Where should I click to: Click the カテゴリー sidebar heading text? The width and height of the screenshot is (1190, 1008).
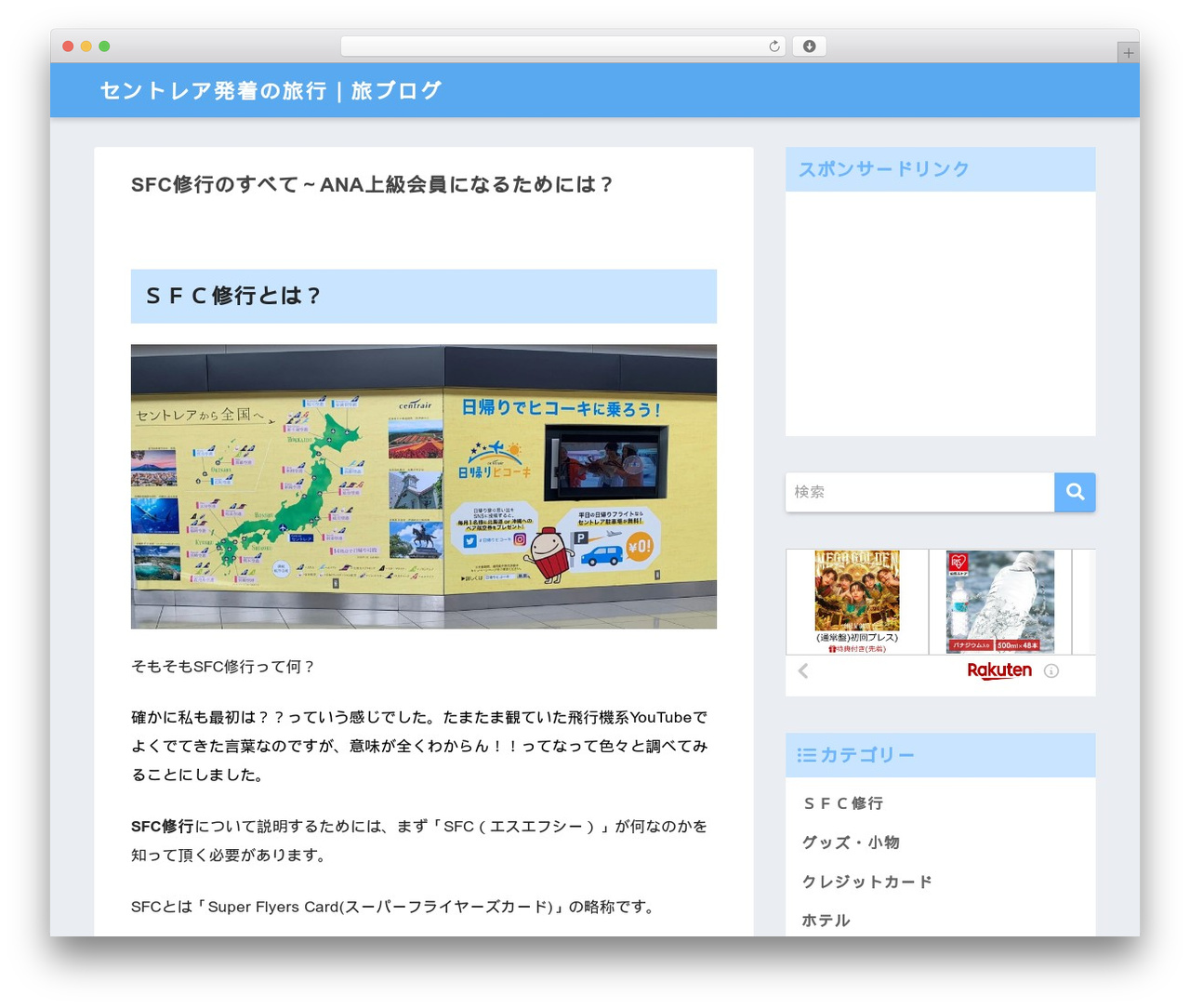click(x=867, y=755)
